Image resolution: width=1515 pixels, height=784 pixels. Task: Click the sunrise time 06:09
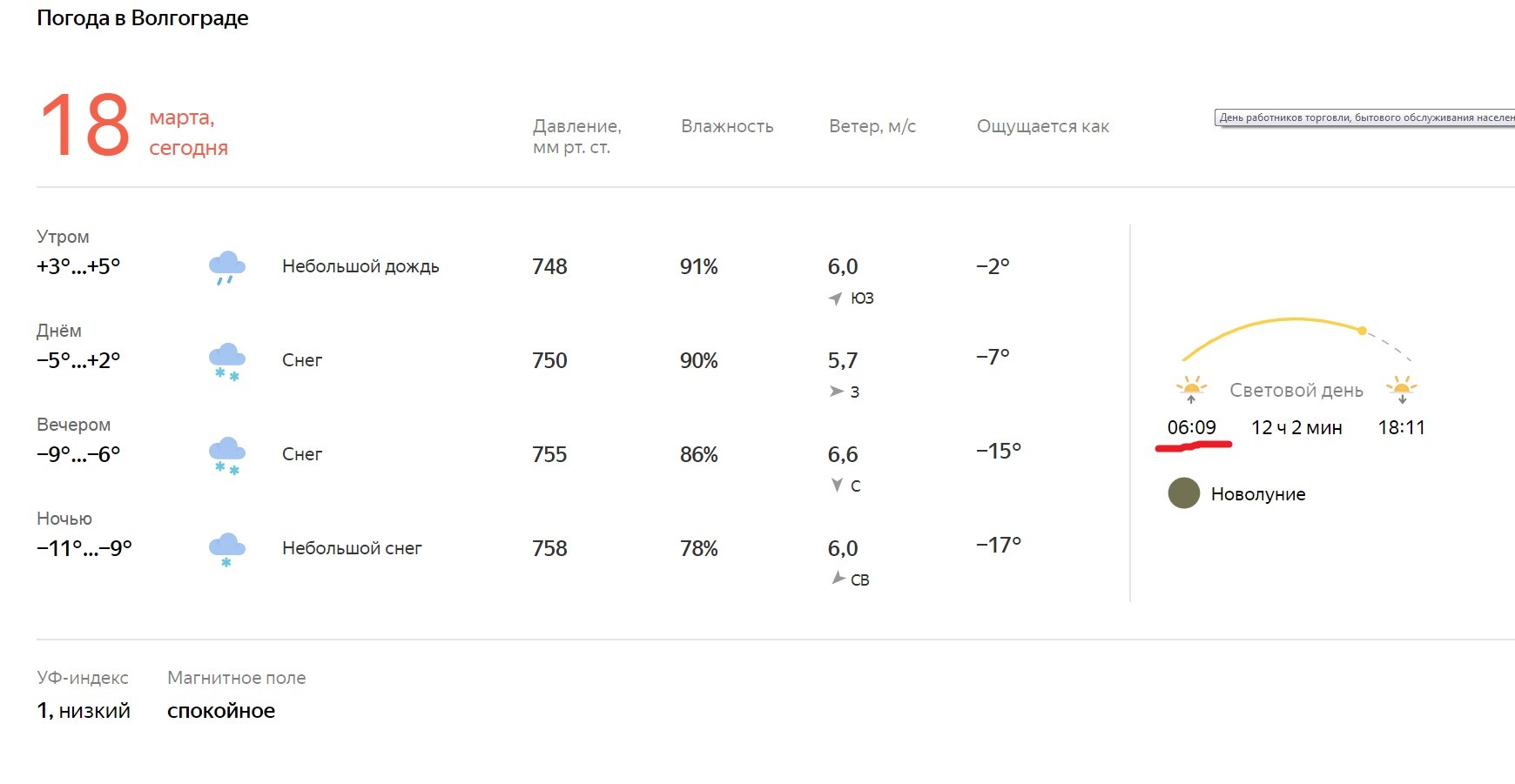click(x=1191, y=427)
